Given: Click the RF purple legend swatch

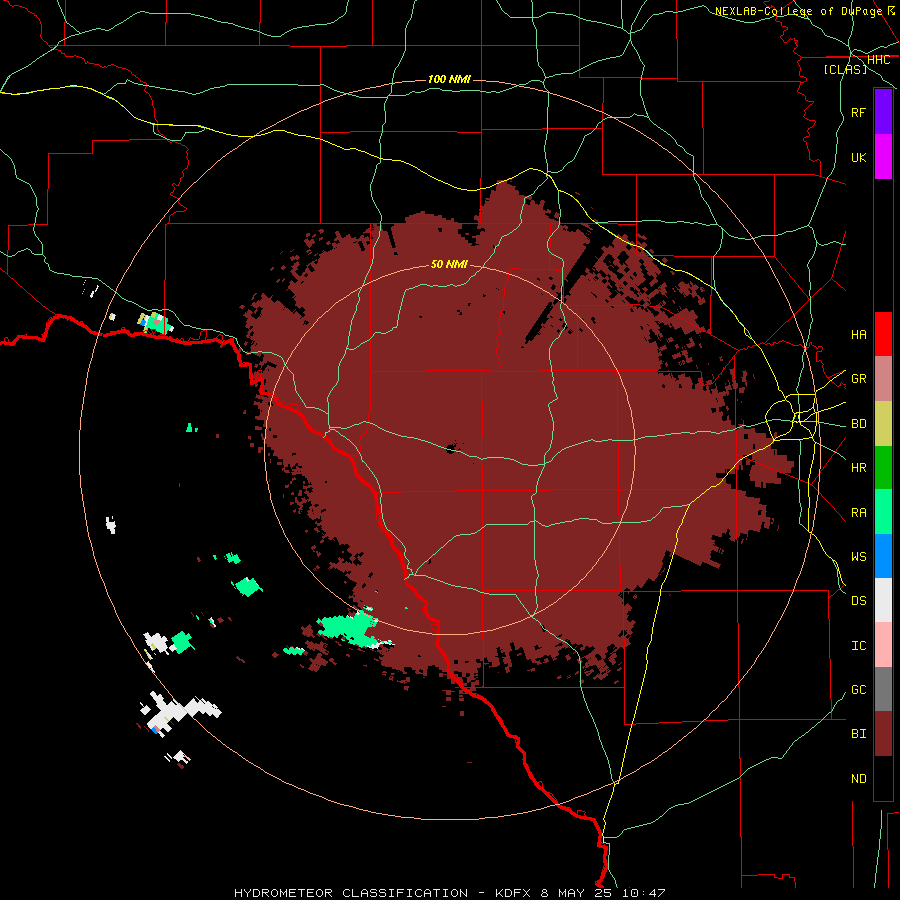Looking at the screenshot, I should point(883,112).
